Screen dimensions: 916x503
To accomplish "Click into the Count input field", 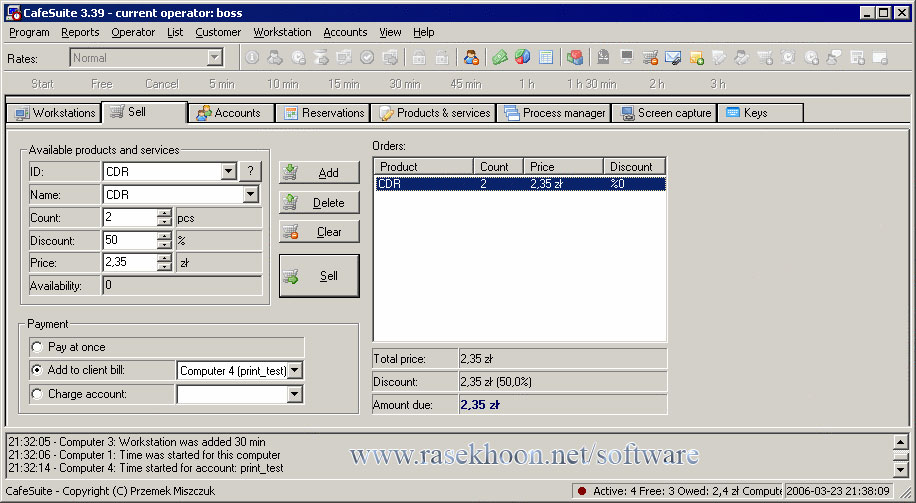I will coord(130,217).
